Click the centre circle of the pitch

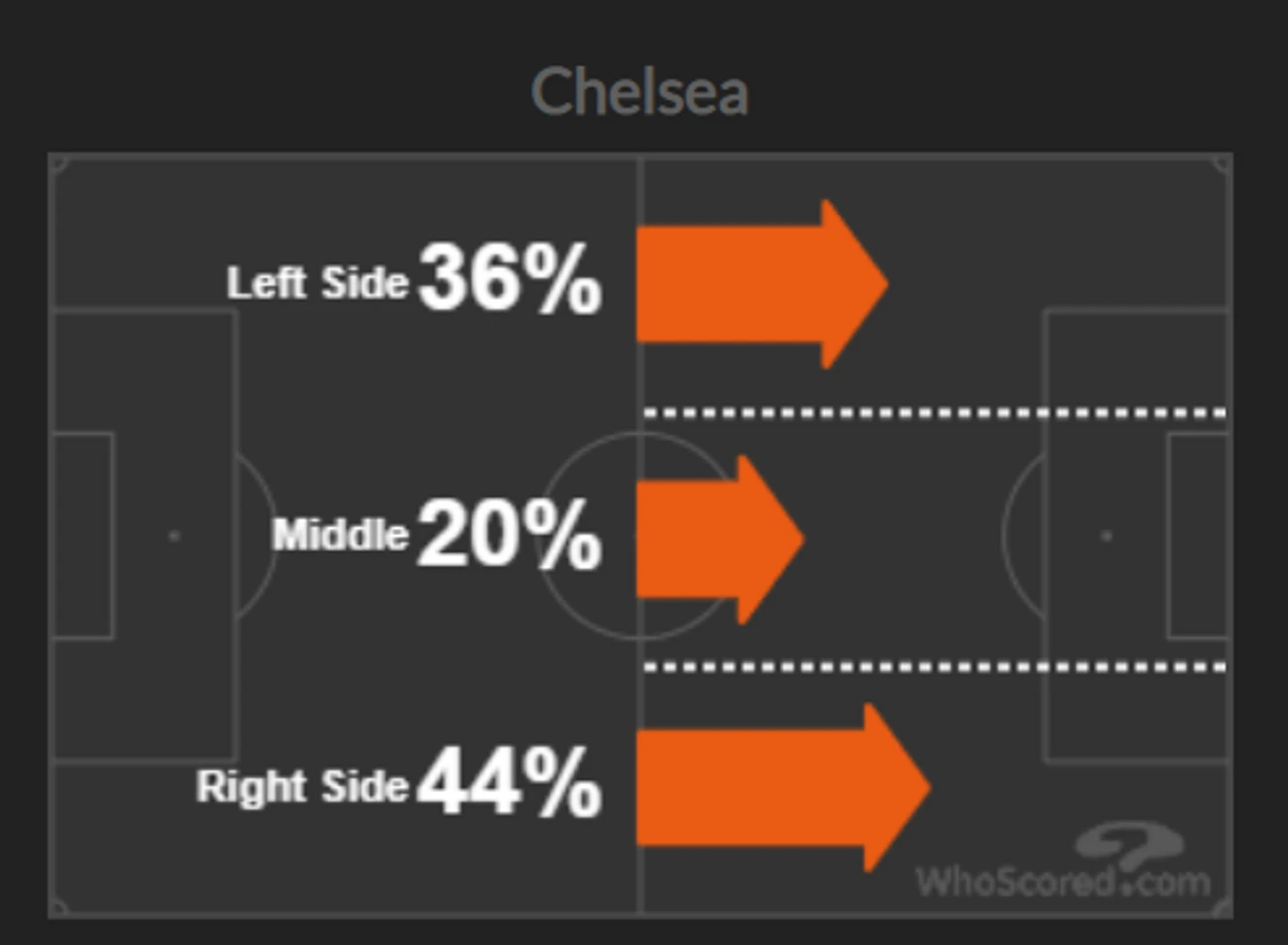(x=640, y=536)
